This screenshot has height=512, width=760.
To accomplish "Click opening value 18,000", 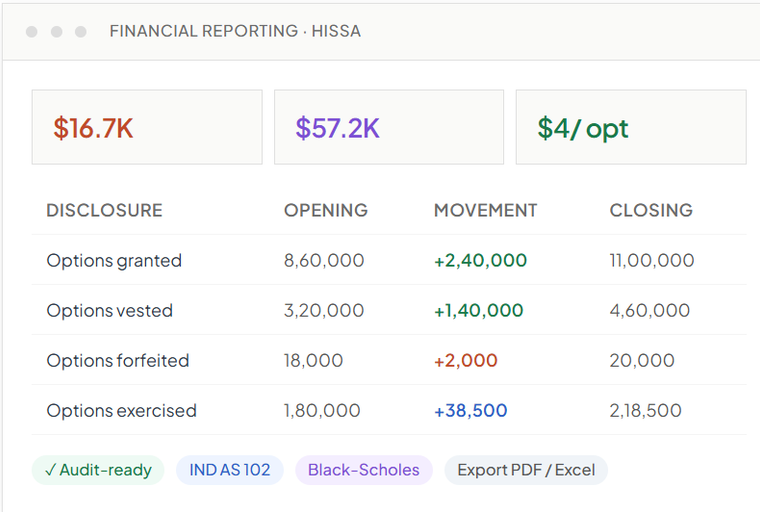I will (x=313, y=361).
